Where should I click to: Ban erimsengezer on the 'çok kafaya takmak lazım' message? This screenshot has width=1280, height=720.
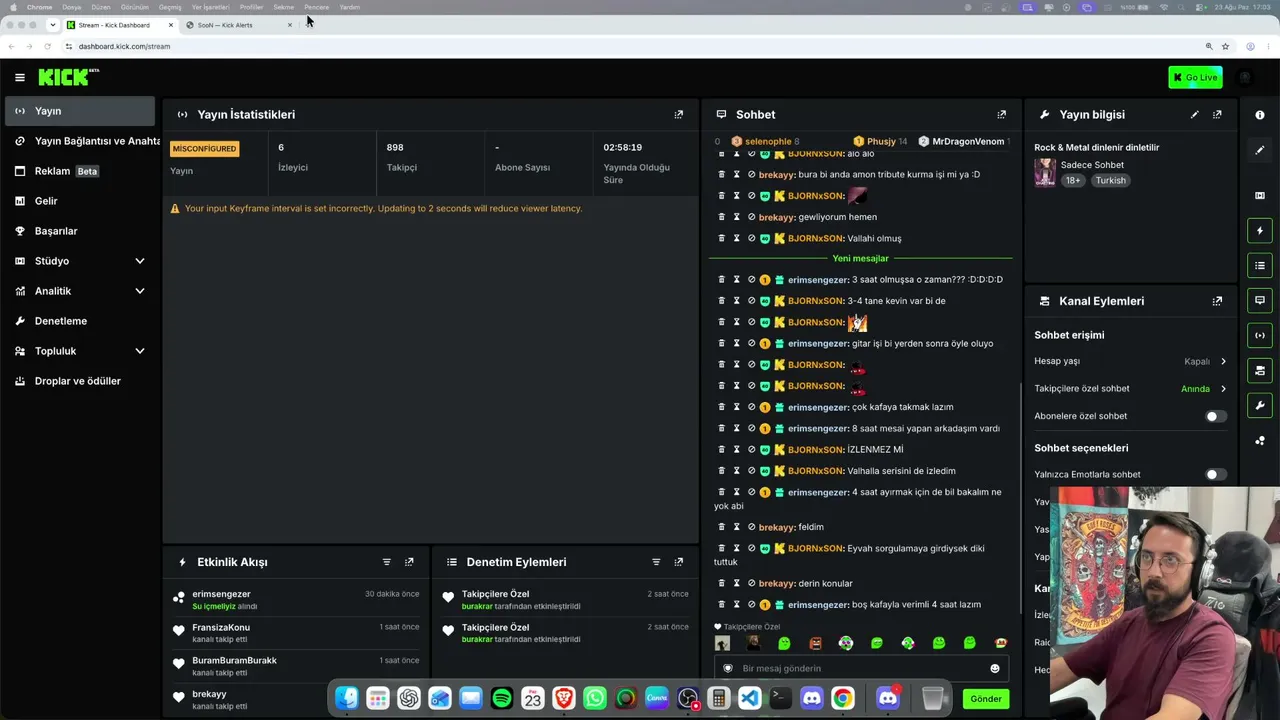[x=751, y=407]
